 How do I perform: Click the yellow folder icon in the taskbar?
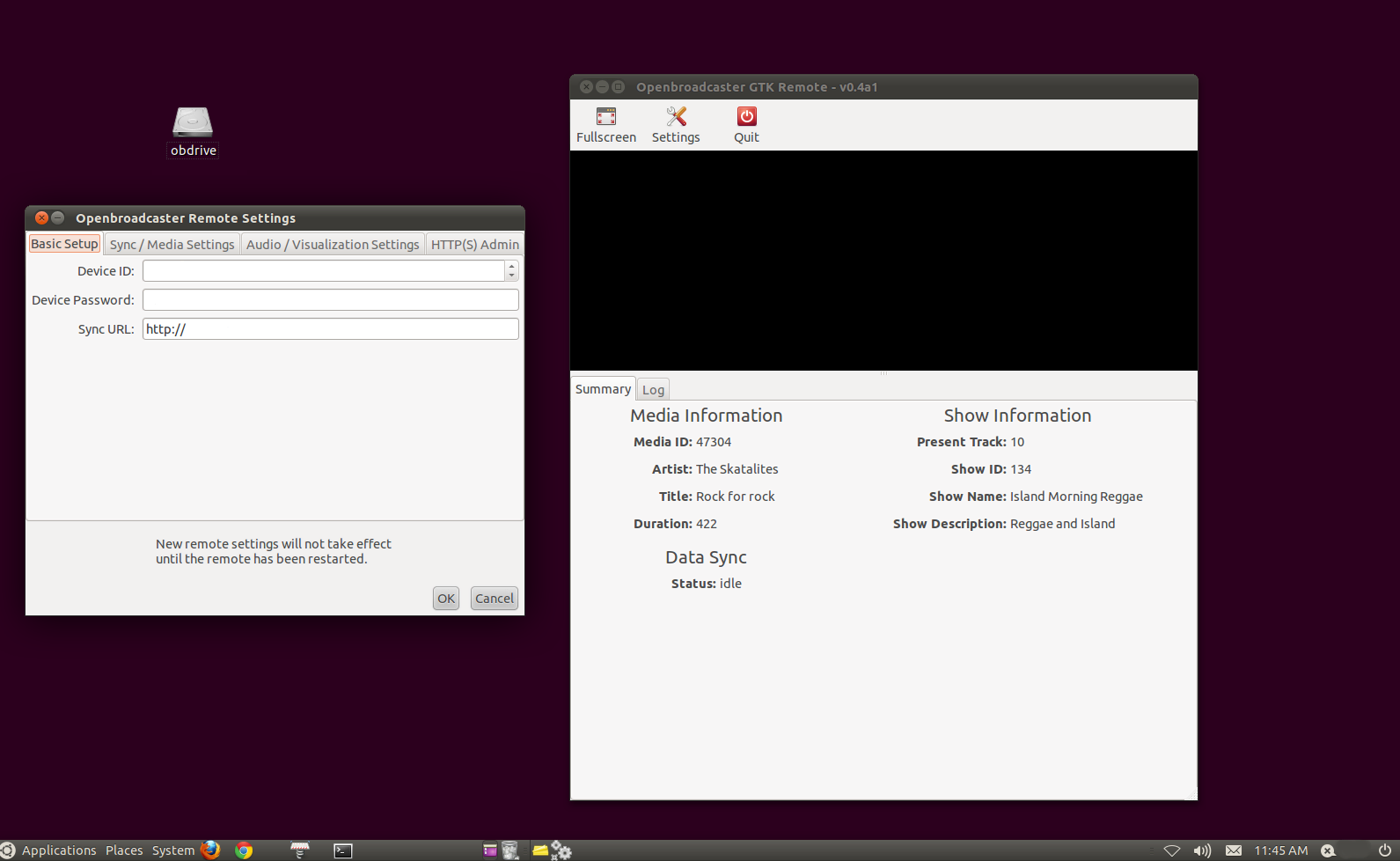539,850
